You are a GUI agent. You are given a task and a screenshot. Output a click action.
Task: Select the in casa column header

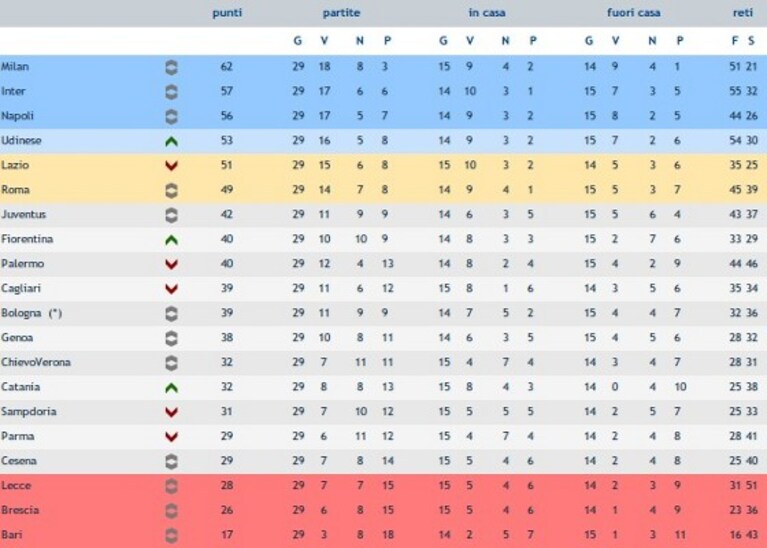point(487,13)
